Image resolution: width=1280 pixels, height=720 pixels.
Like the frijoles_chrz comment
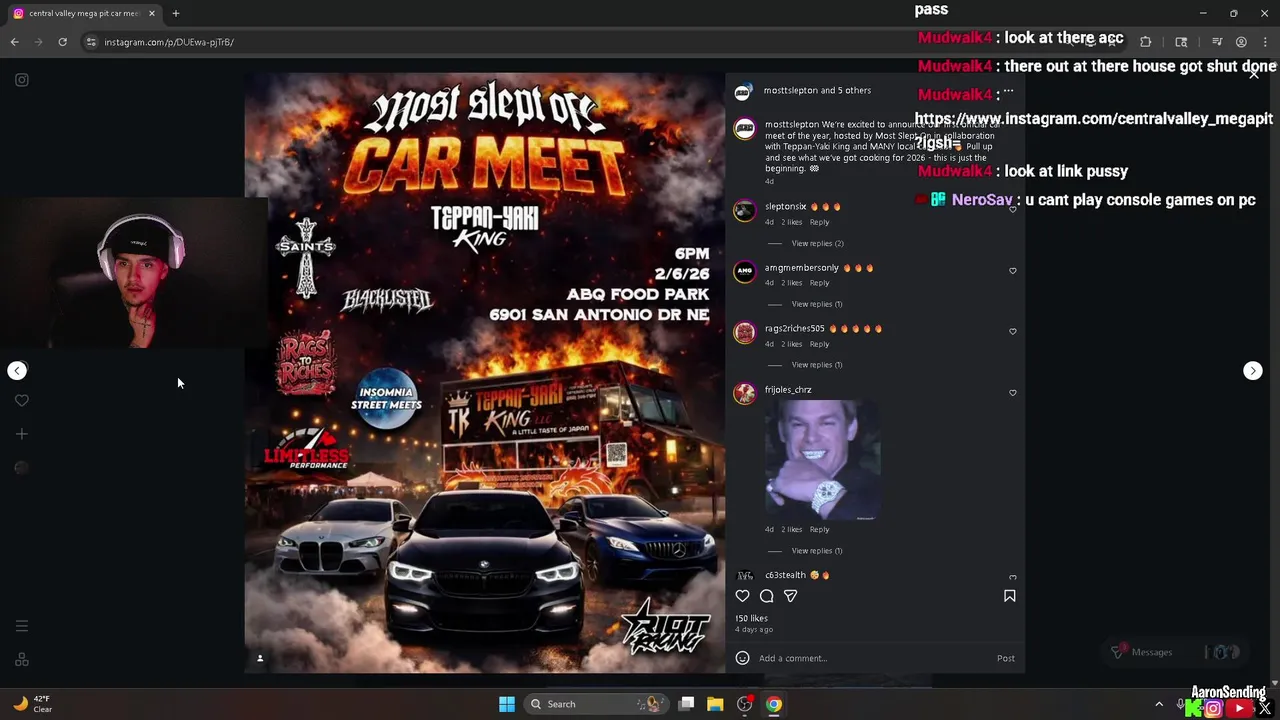pyautogui.click(x=1013, y=393)
